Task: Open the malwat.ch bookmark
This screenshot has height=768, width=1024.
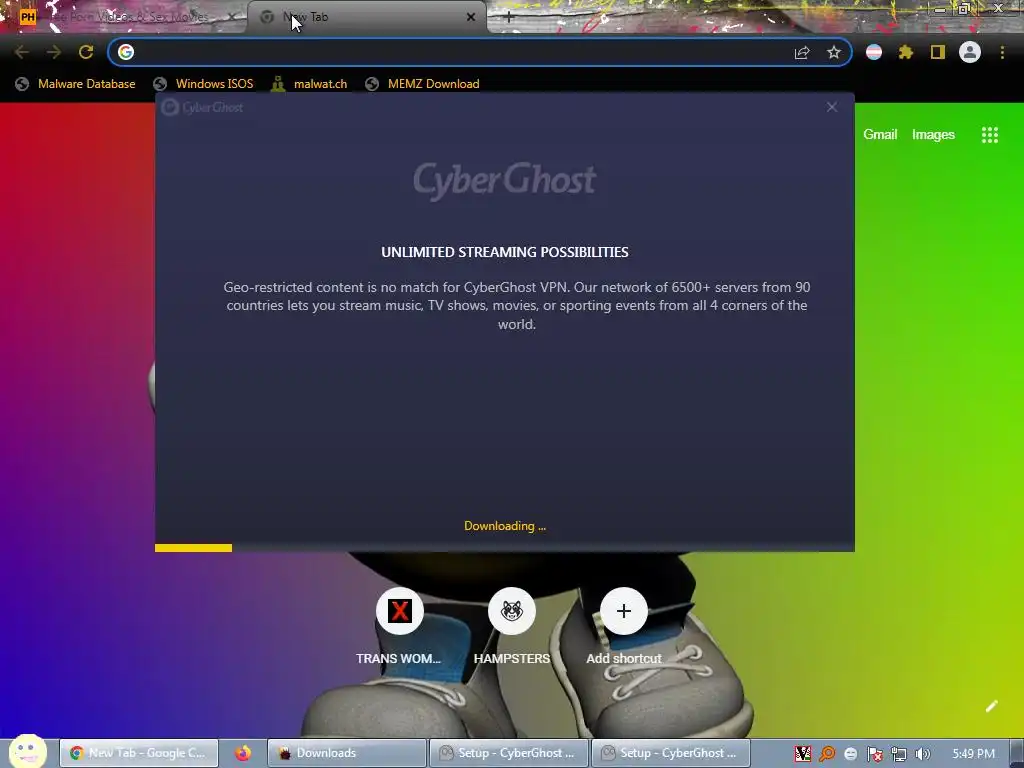Action: pyautogui.click(x=310, y=84)
